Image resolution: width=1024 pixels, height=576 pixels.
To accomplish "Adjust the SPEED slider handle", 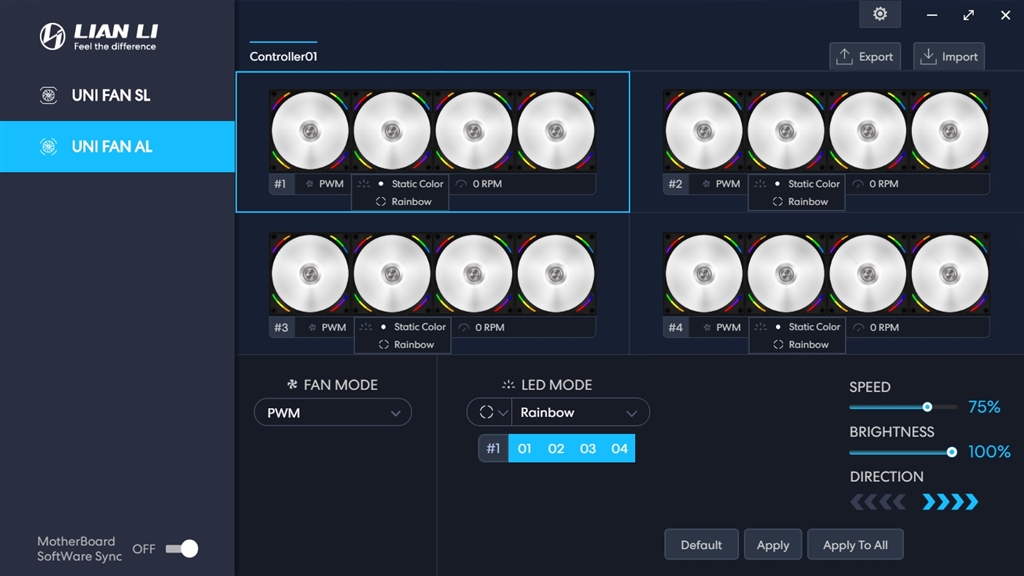I will click(x=927, y=407).
